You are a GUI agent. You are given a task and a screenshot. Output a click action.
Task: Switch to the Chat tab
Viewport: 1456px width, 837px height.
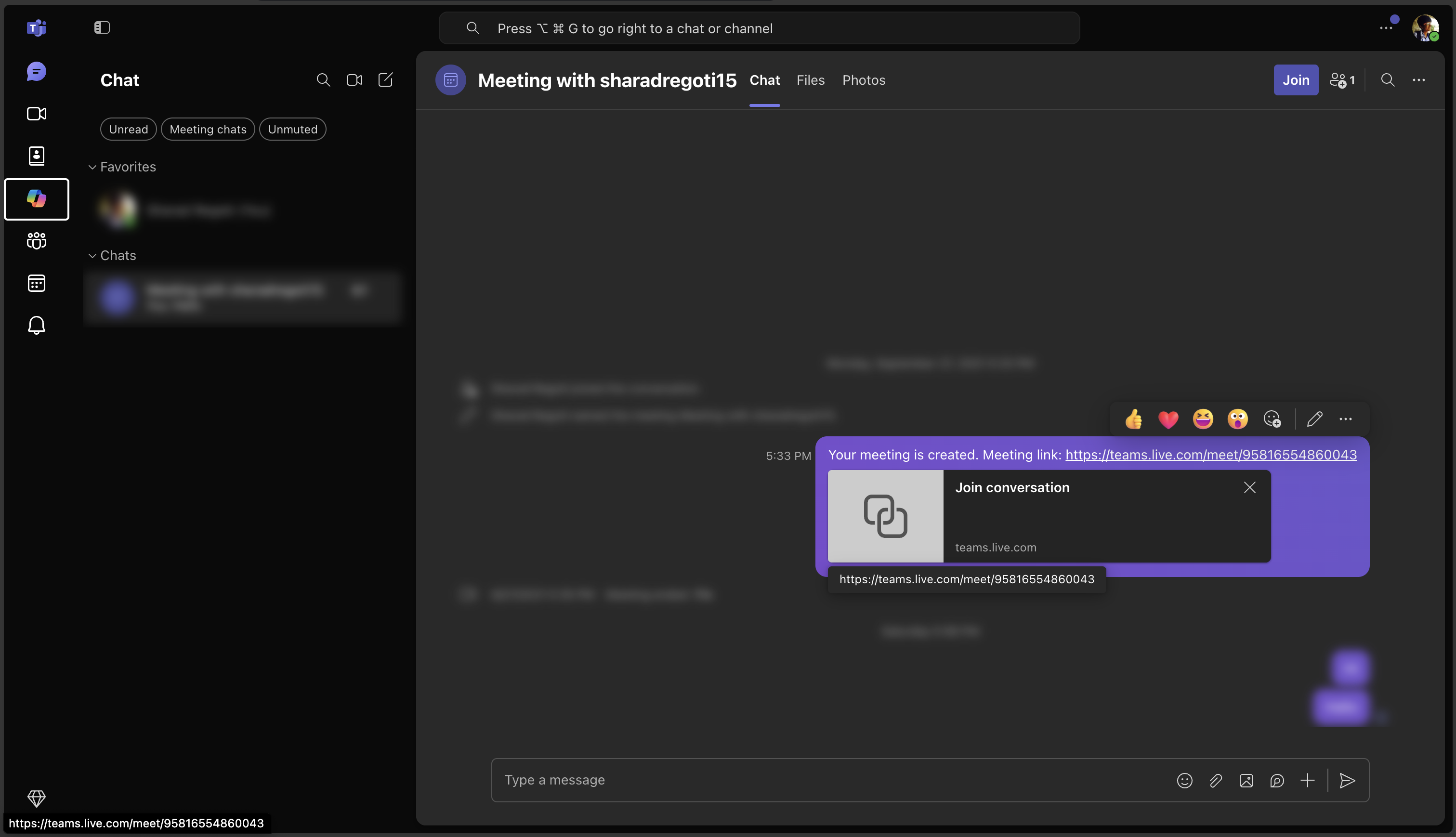click(x=764, y=80)
